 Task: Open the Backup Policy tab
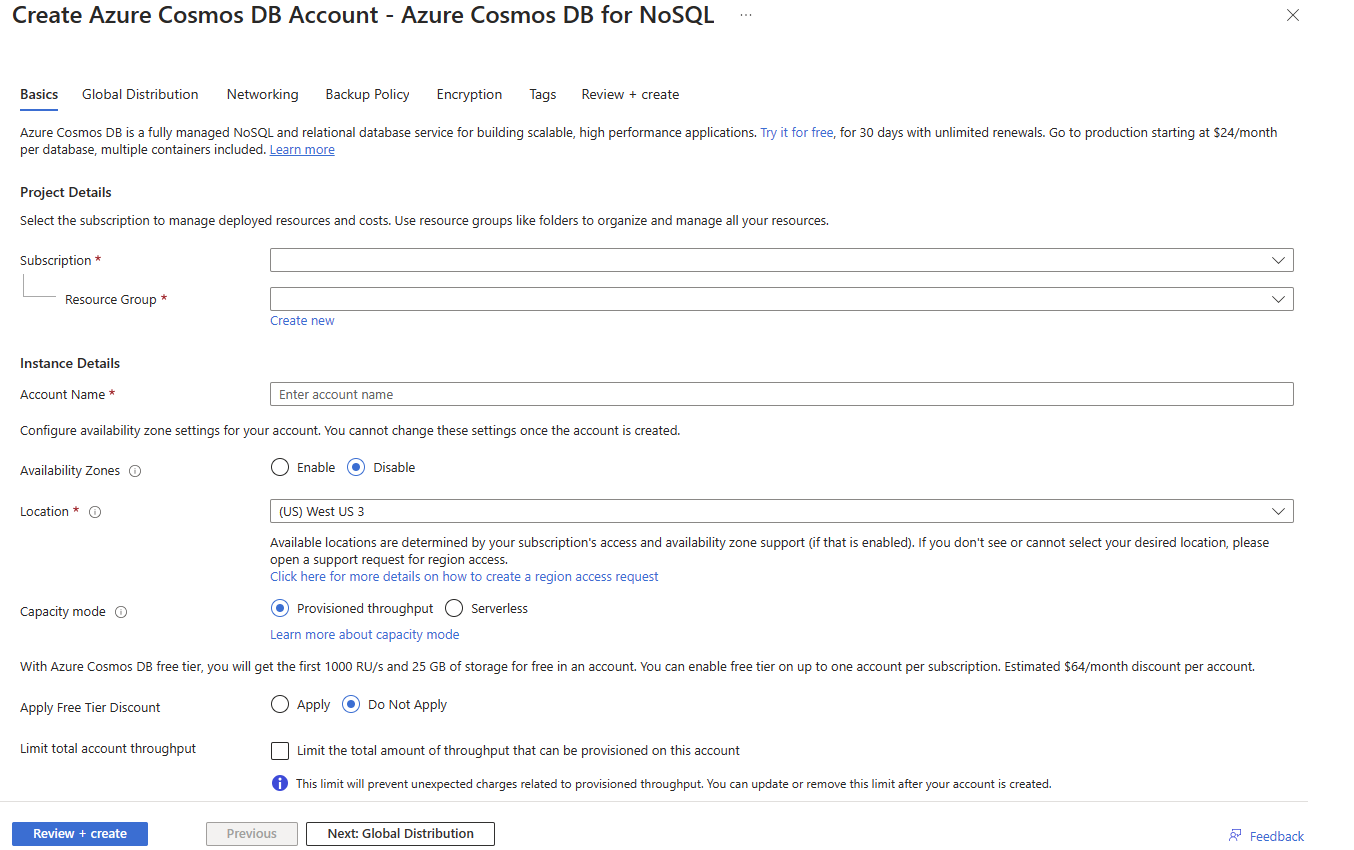click(x=367, y=94)
